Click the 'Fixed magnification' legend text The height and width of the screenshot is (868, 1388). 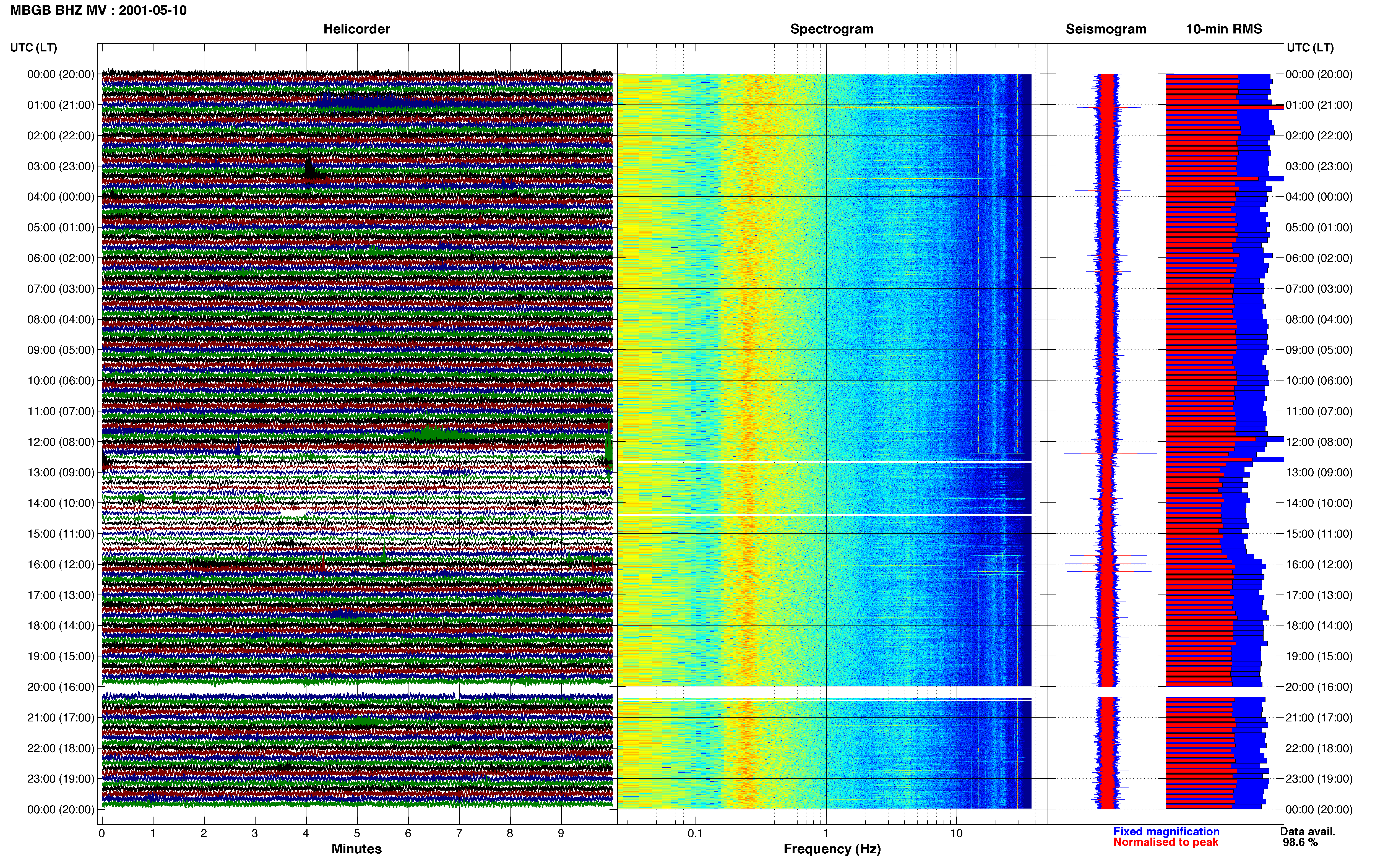1166,832
